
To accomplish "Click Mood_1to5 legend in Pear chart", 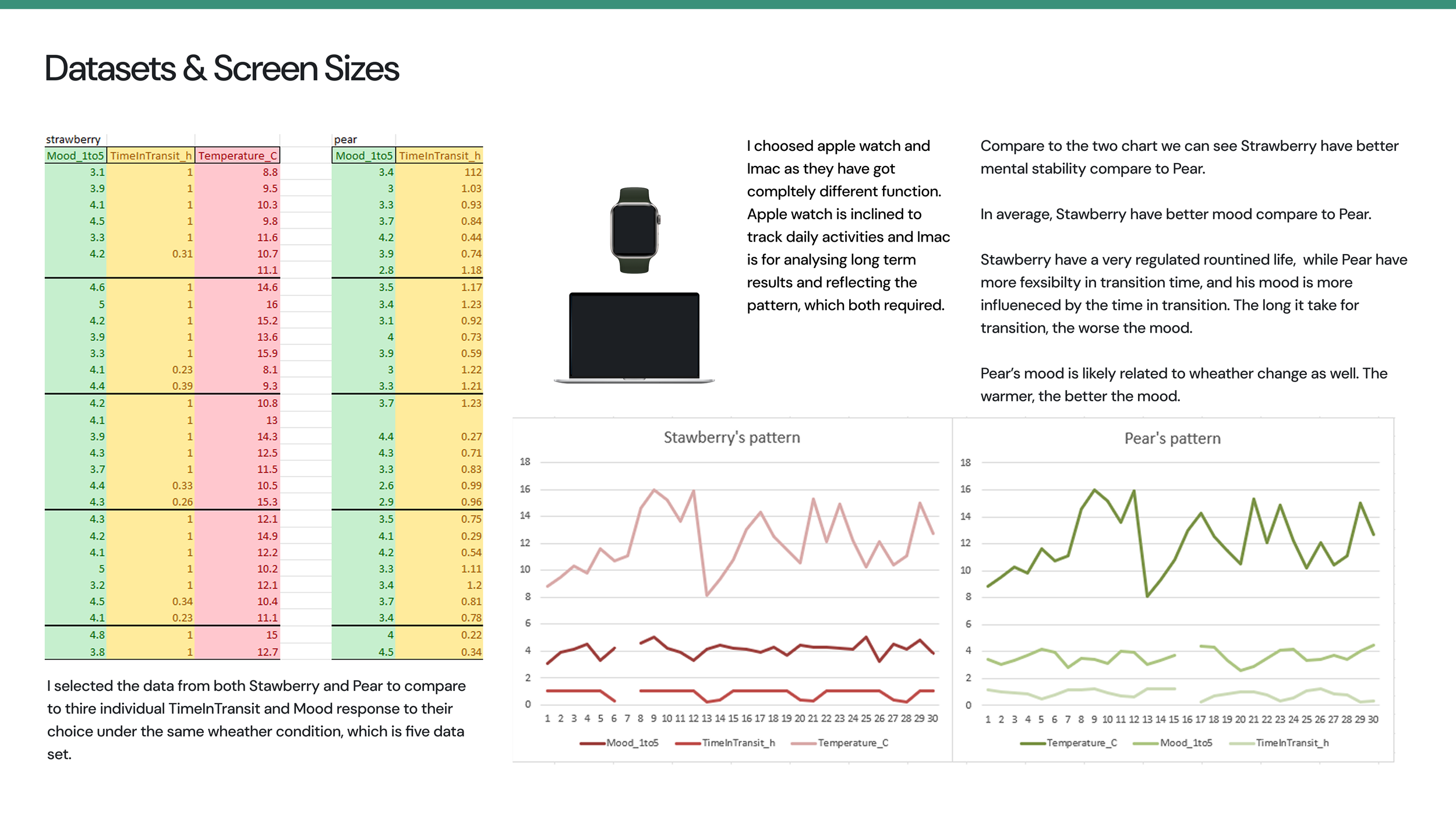I will (x=1185, y=743).
